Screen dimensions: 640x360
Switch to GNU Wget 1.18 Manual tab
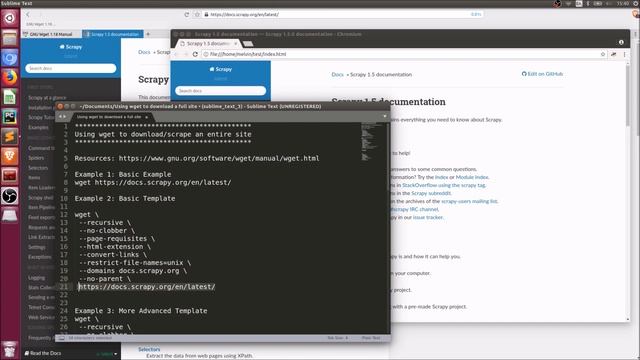click(x=51, y=34)
